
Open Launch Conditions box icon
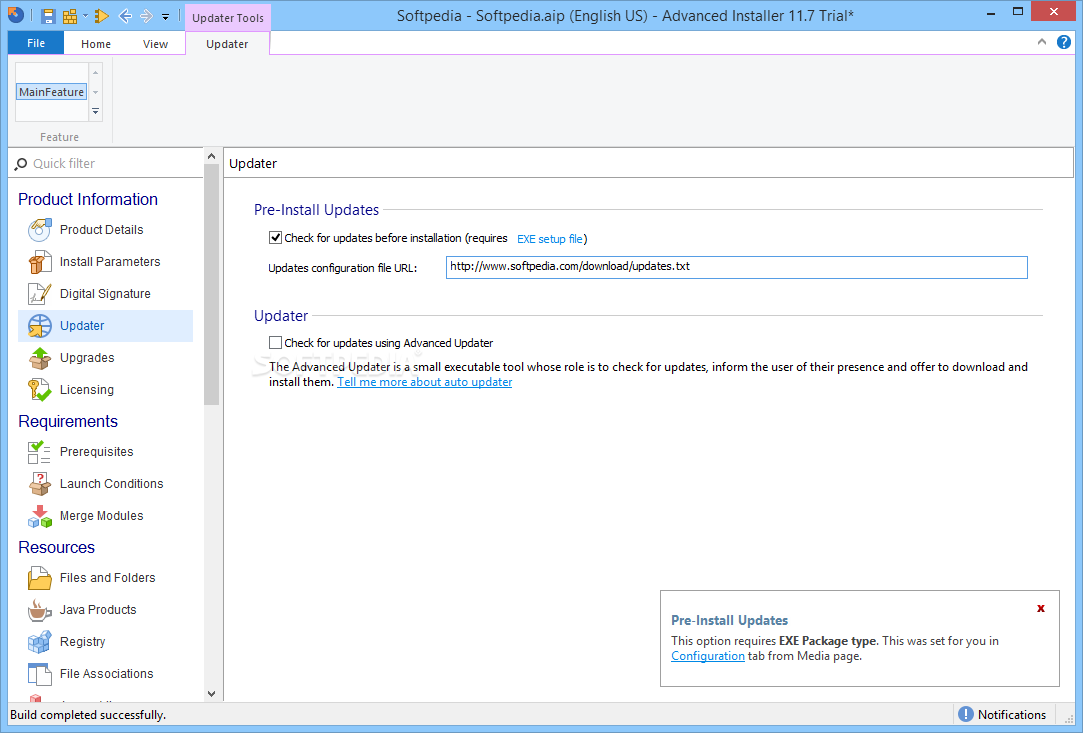(39, 484)
